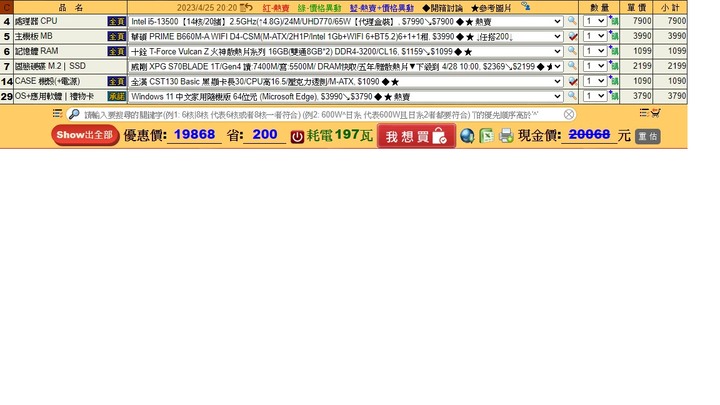Screen dimensions: 720x405
Task: Open the Windows 11 software dropdown
Action: [x=346, y=96]
